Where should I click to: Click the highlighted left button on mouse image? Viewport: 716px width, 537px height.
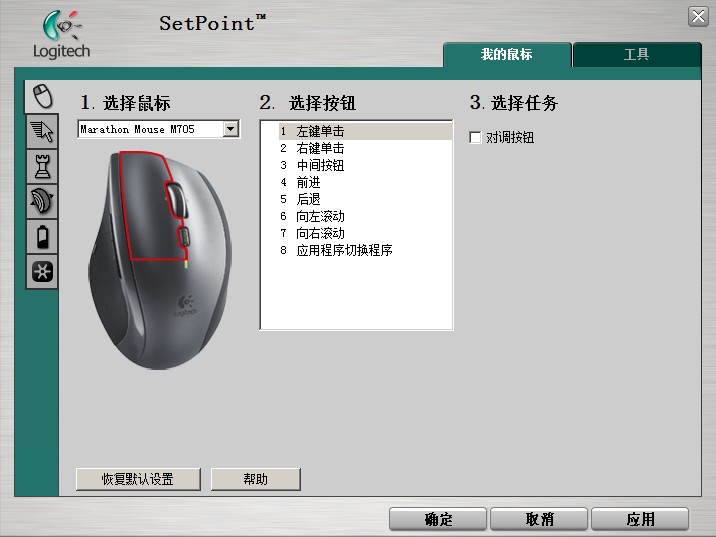point(138,200)
